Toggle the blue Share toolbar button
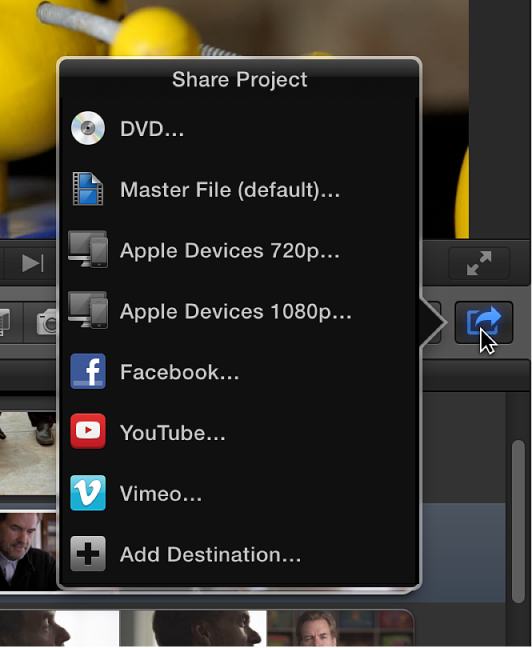Image resolution: width=532 pixels, height=648 pixels. 484,323
